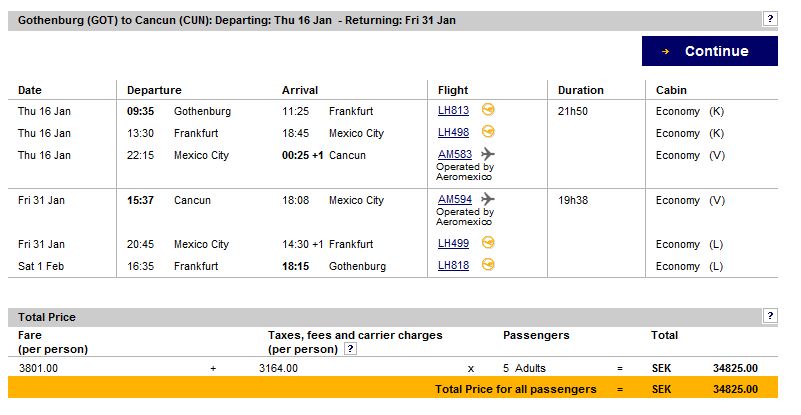
Task: Open flight LH818 details link
Action: pos(453,266)
